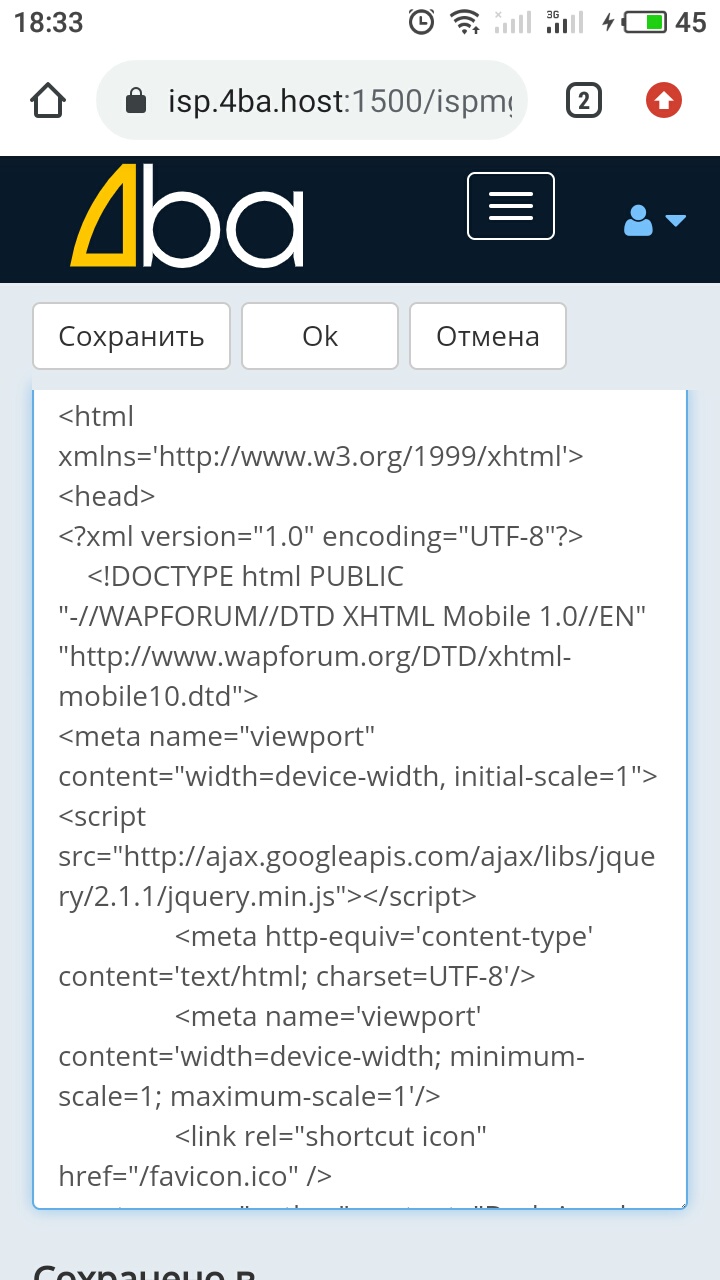Click the red update arrow icon
Image resolution: width=720 pixels, height=1280 pixels.
(x=664, y=100)
